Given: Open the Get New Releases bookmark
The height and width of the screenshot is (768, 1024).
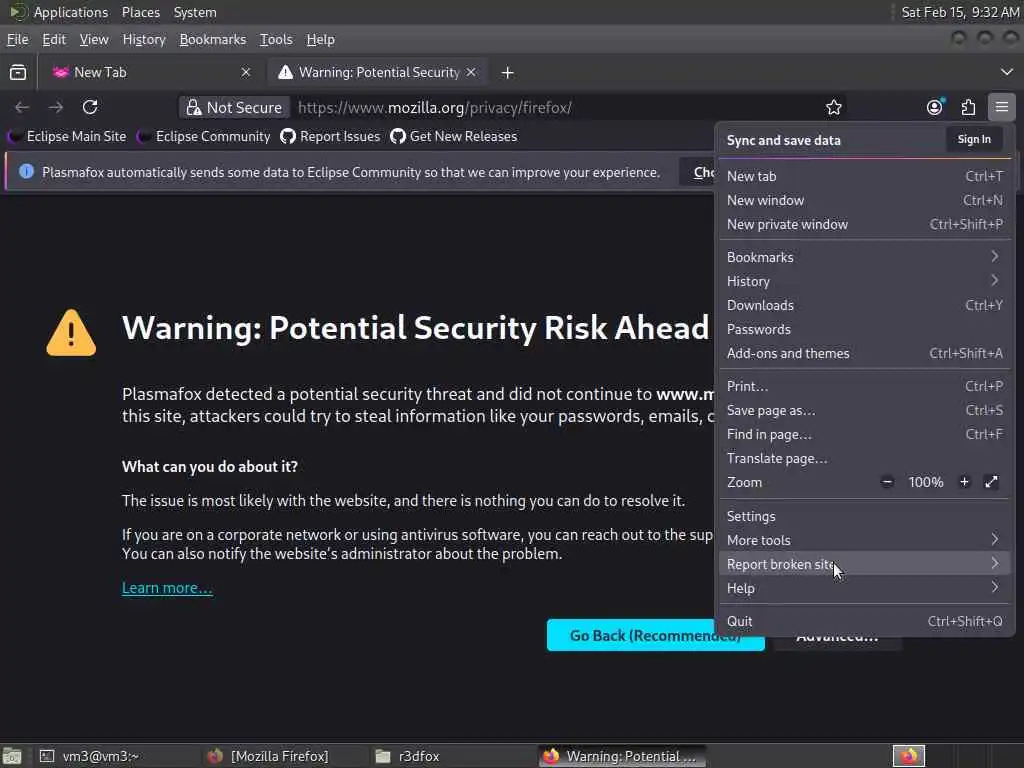Looking at the screenshot, I should 453,136.
